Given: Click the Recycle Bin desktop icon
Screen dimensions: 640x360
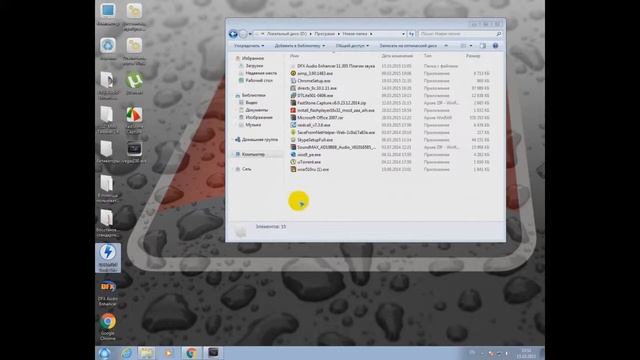Looking at the screenshot, I should tap(108, 48).
